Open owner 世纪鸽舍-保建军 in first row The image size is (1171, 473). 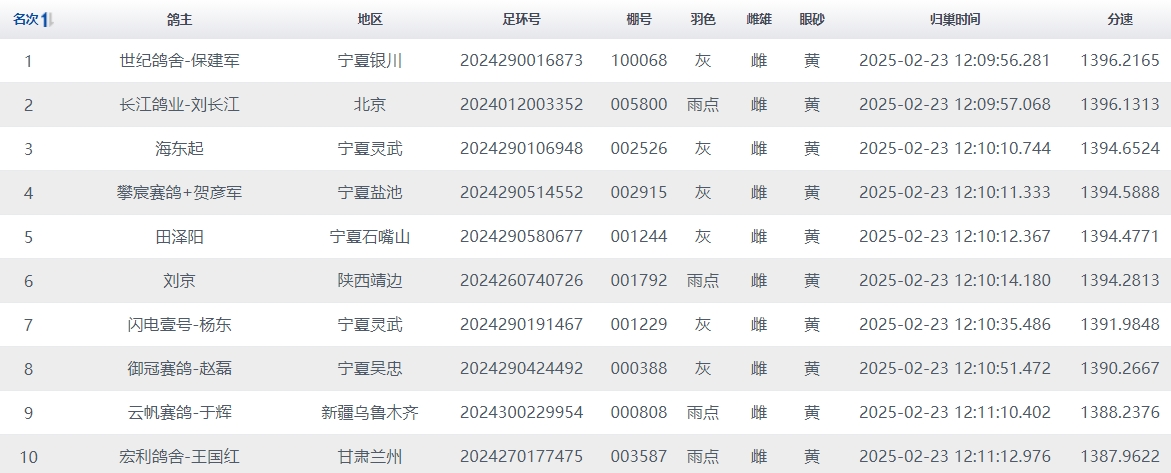(x=179, y=61)
